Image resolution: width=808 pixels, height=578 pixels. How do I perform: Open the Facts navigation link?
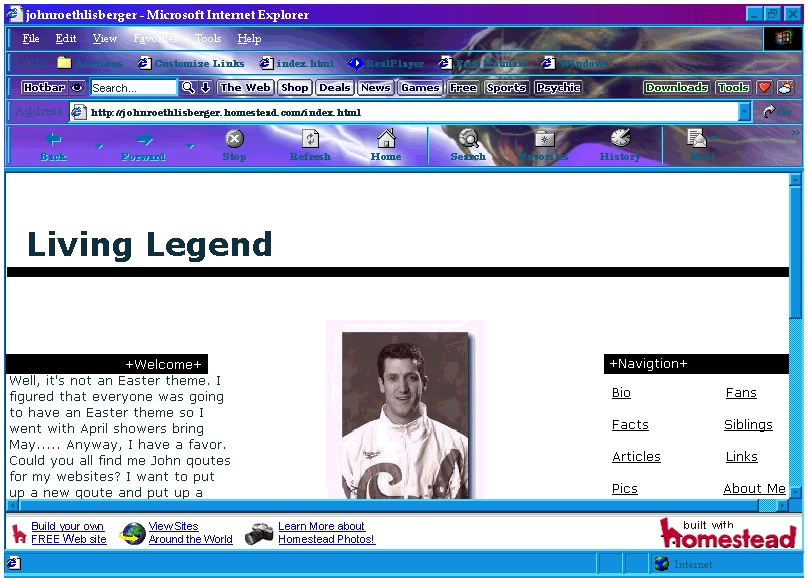click(x=630, y=424)
